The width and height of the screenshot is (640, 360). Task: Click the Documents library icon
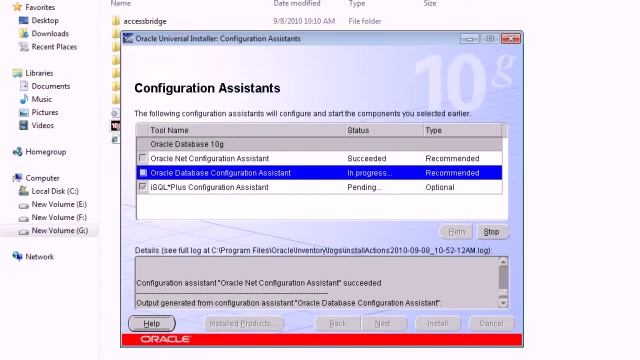(x=24, y=86)
